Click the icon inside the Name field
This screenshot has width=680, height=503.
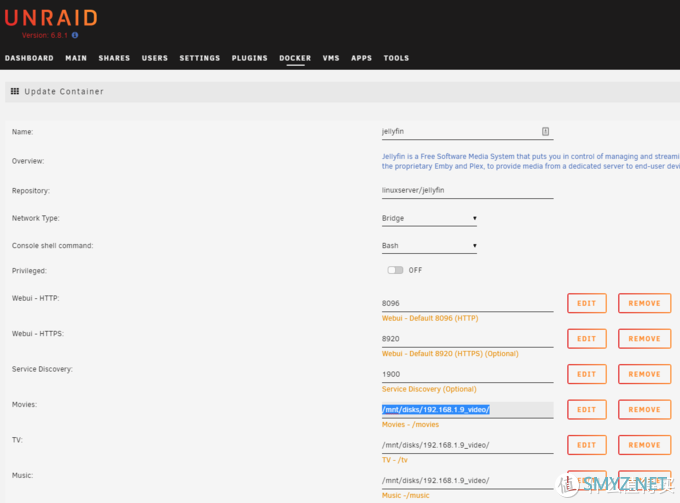point(545,131)
